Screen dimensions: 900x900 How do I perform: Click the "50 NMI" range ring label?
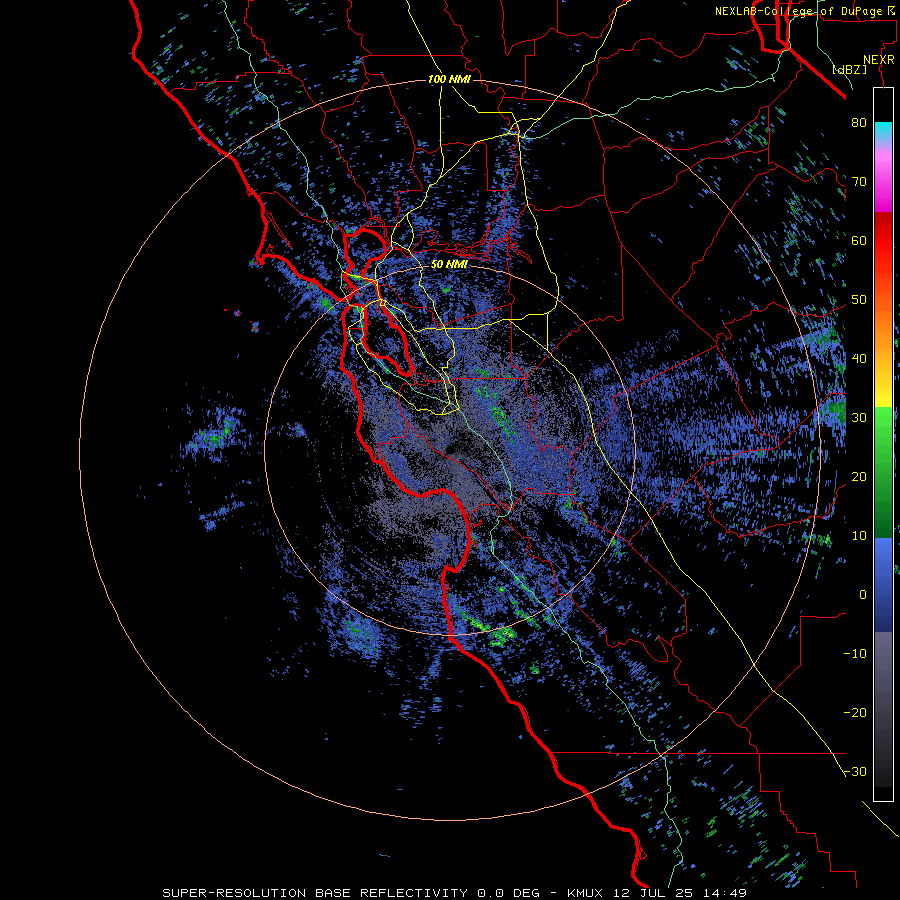pyautogui.click(x=449, y=265)
